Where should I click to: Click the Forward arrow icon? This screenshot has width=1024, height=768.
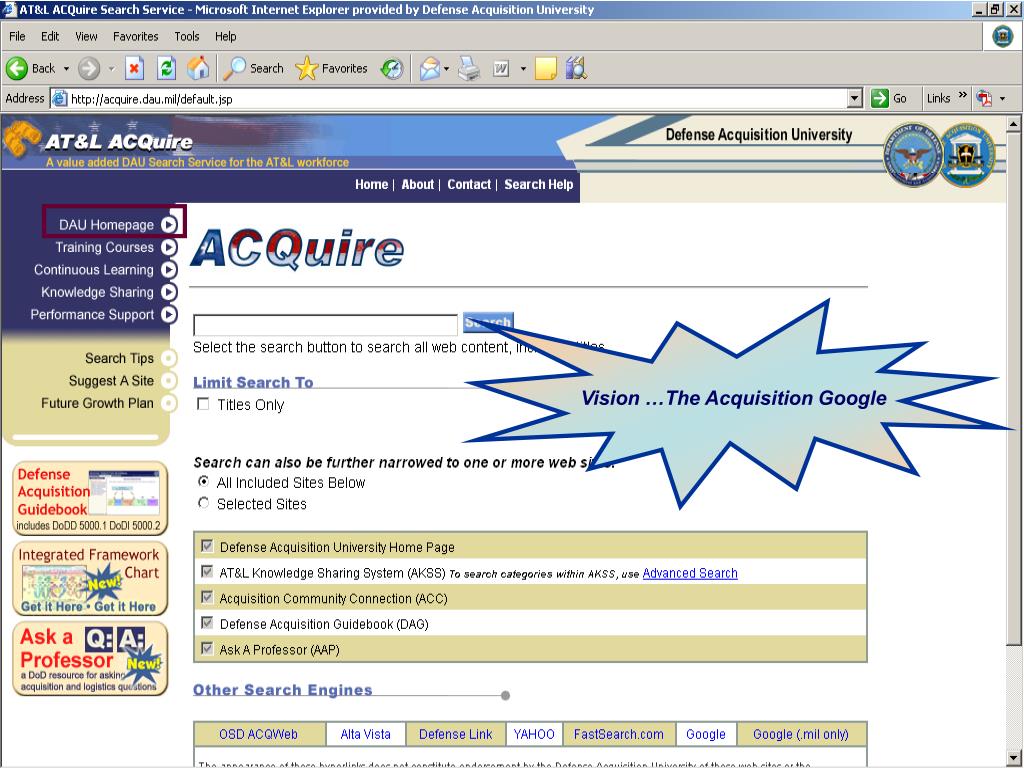coord(89,69)
